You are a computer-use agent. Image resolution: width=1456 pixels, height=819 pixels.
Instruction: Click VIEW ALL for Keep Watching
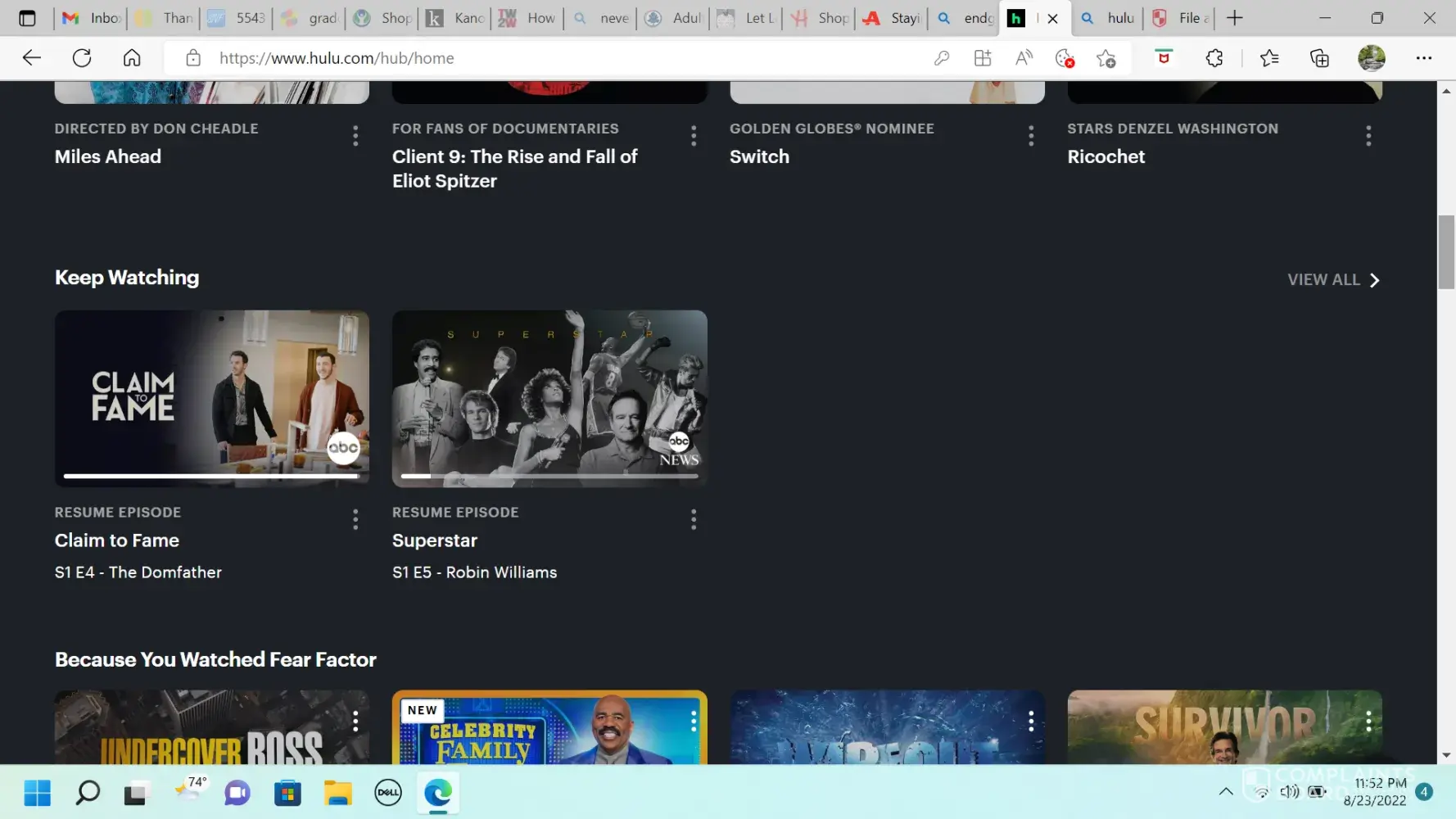click(x=1332, y=280)
